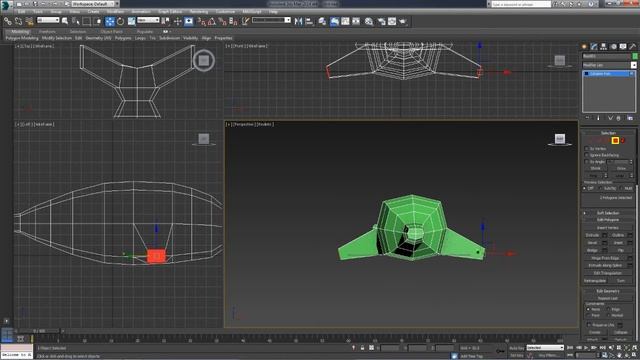
Task: Click the object color swatch
Action: 635,56
